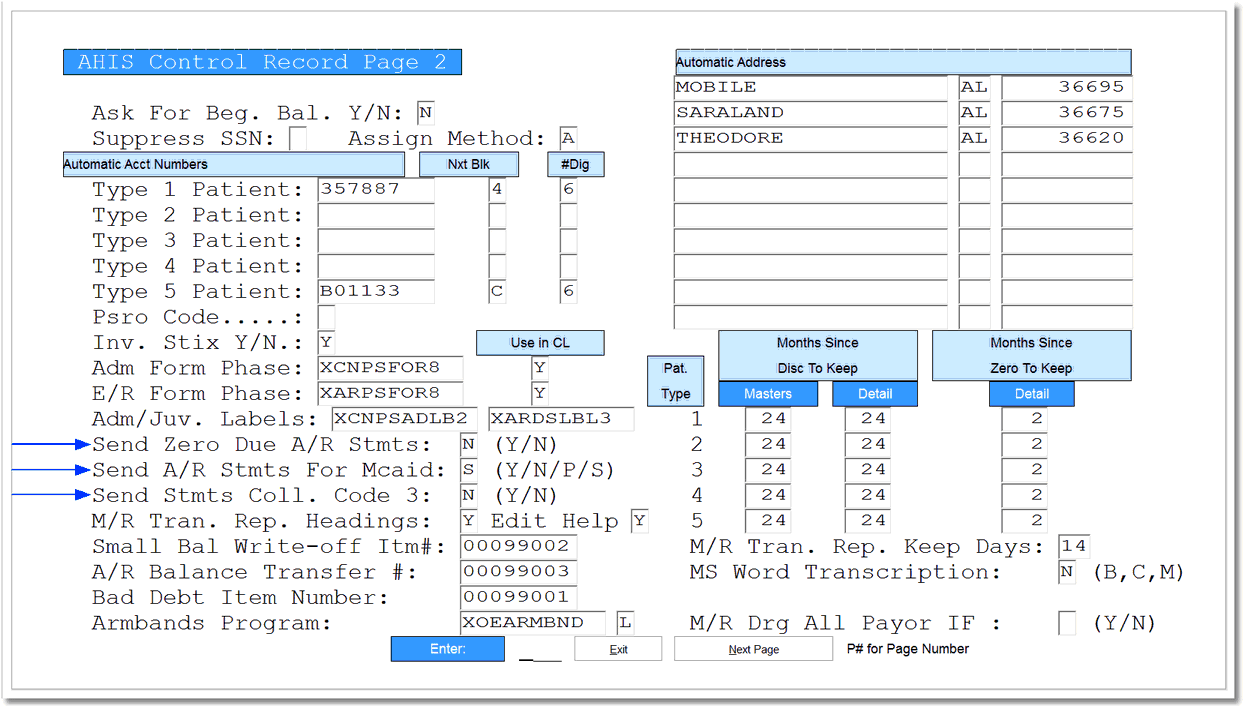Click the P# for Page Number text
The image size is (1245, 709).
[908, 649]
